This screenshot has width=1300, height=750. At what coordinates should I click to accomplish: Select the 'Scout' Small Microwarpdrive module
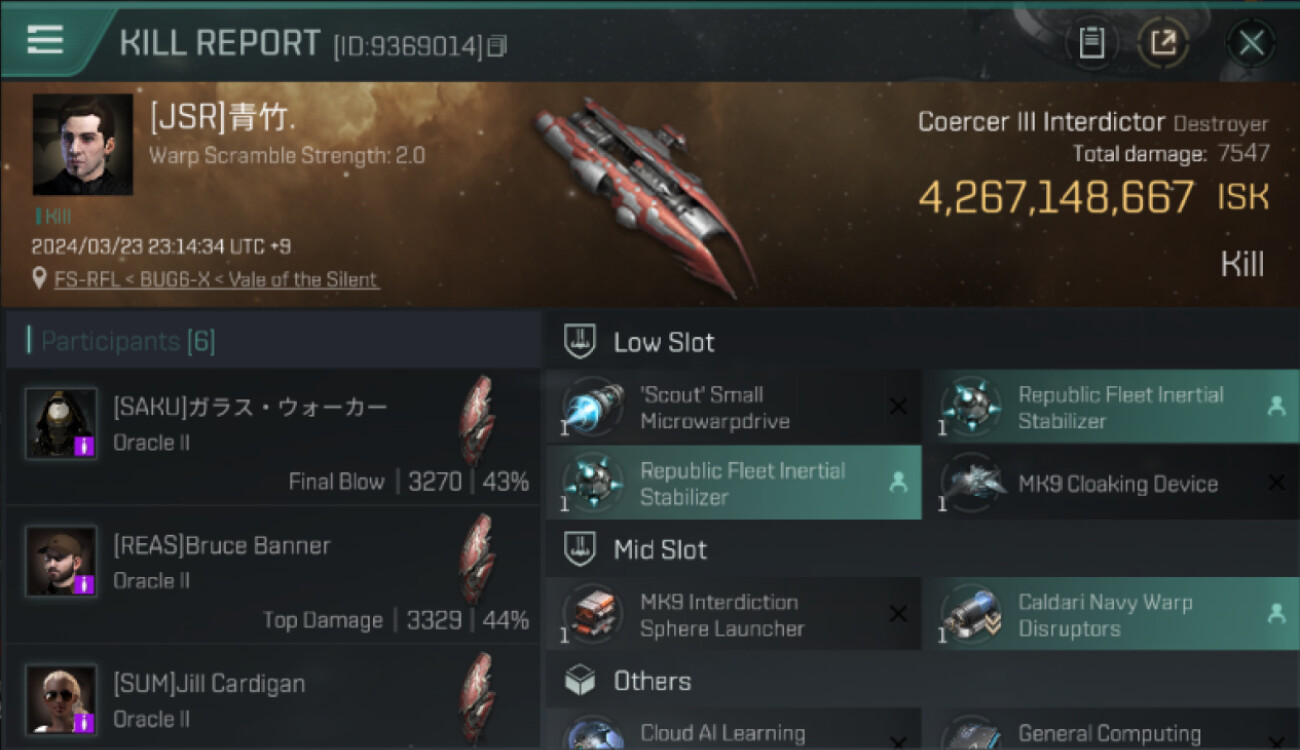(714, 408)
